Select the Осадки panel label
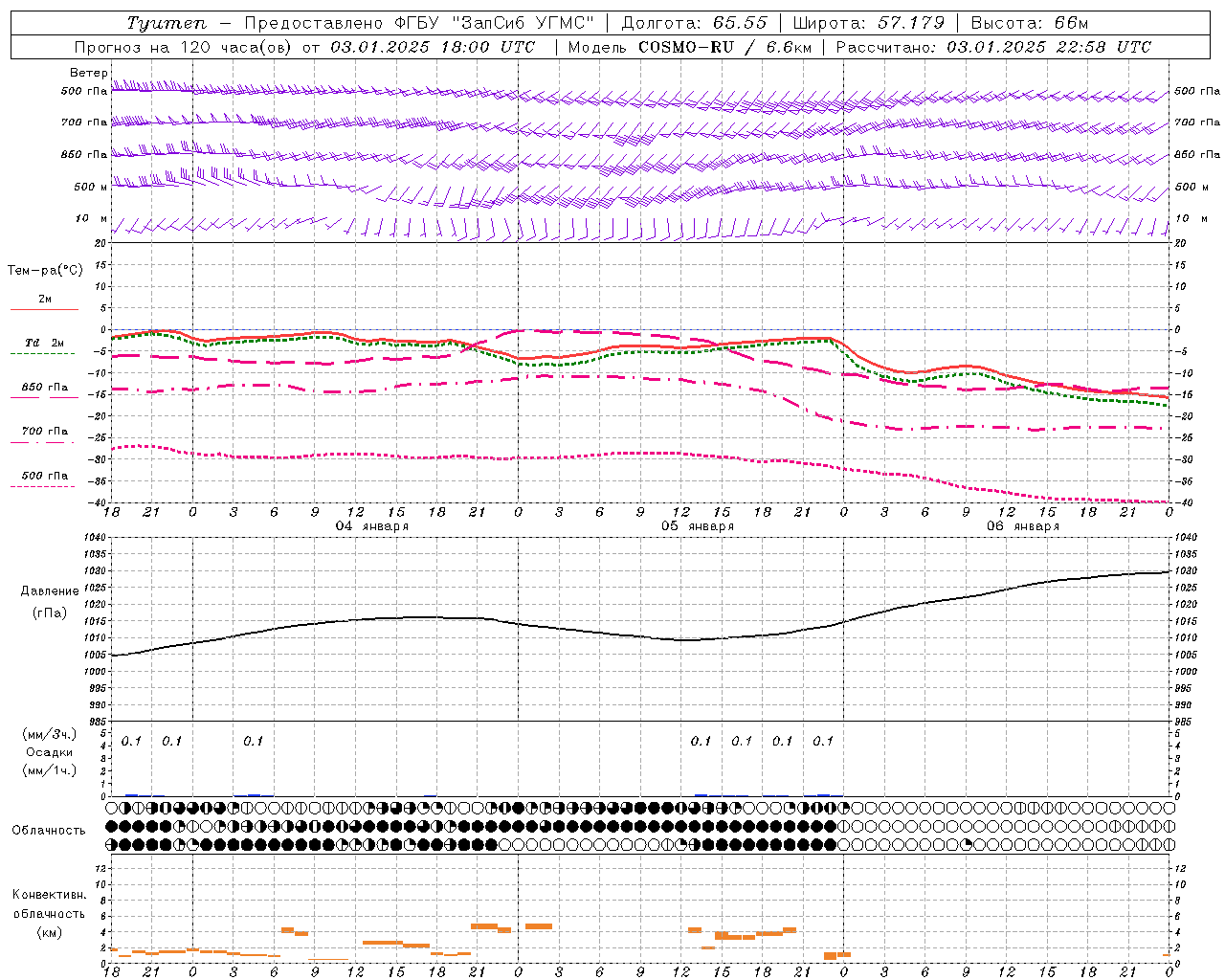 [x=49, y=752]
